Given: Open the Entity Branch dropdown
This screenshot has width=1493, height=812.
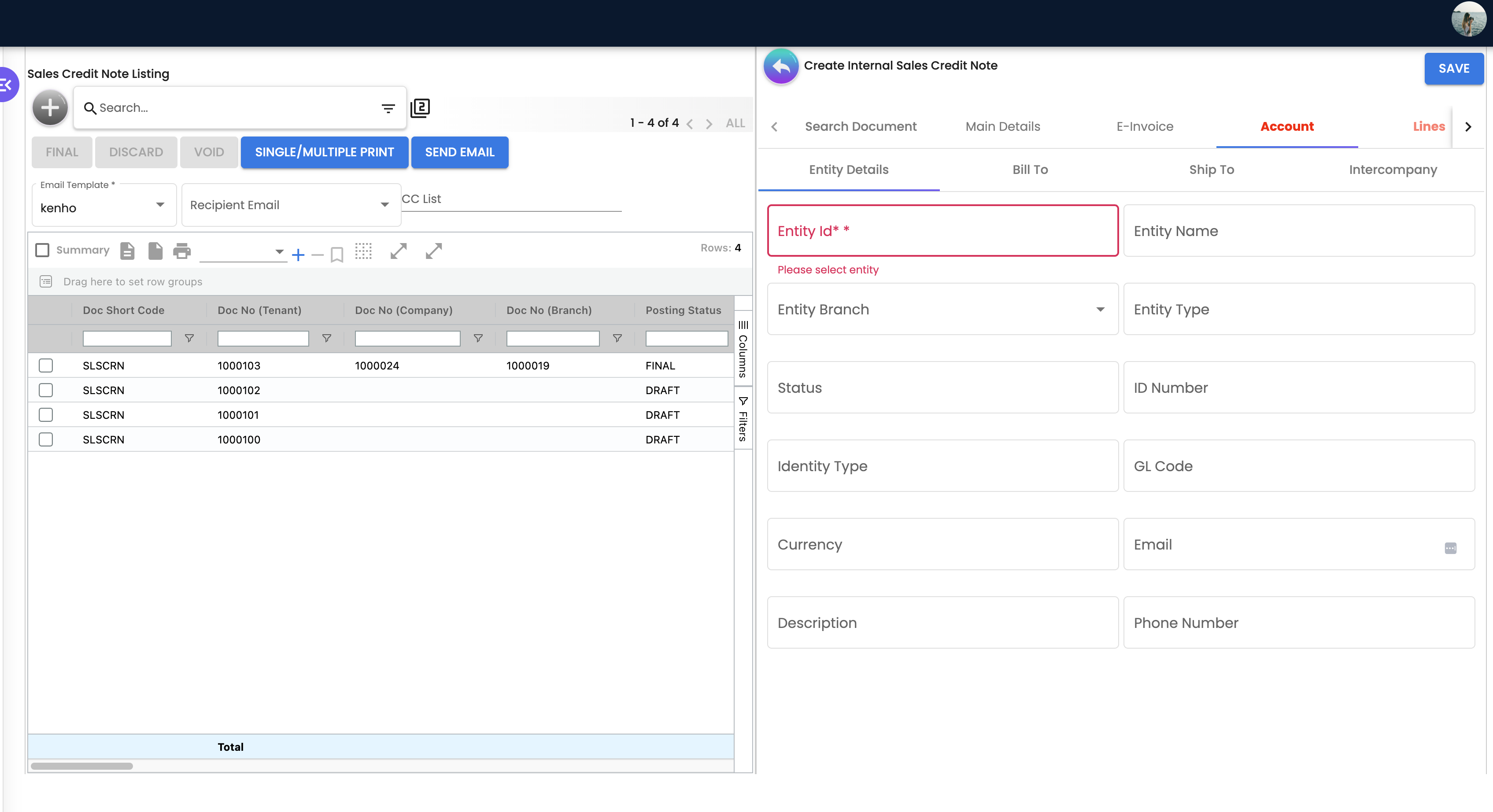Looking at the screenshot, I should pos(942,309).
